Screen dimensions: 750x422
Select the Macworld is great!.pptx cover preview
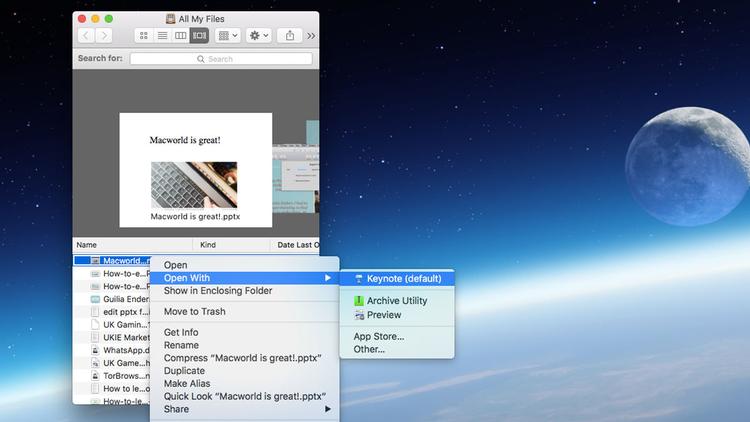(196, 170)
